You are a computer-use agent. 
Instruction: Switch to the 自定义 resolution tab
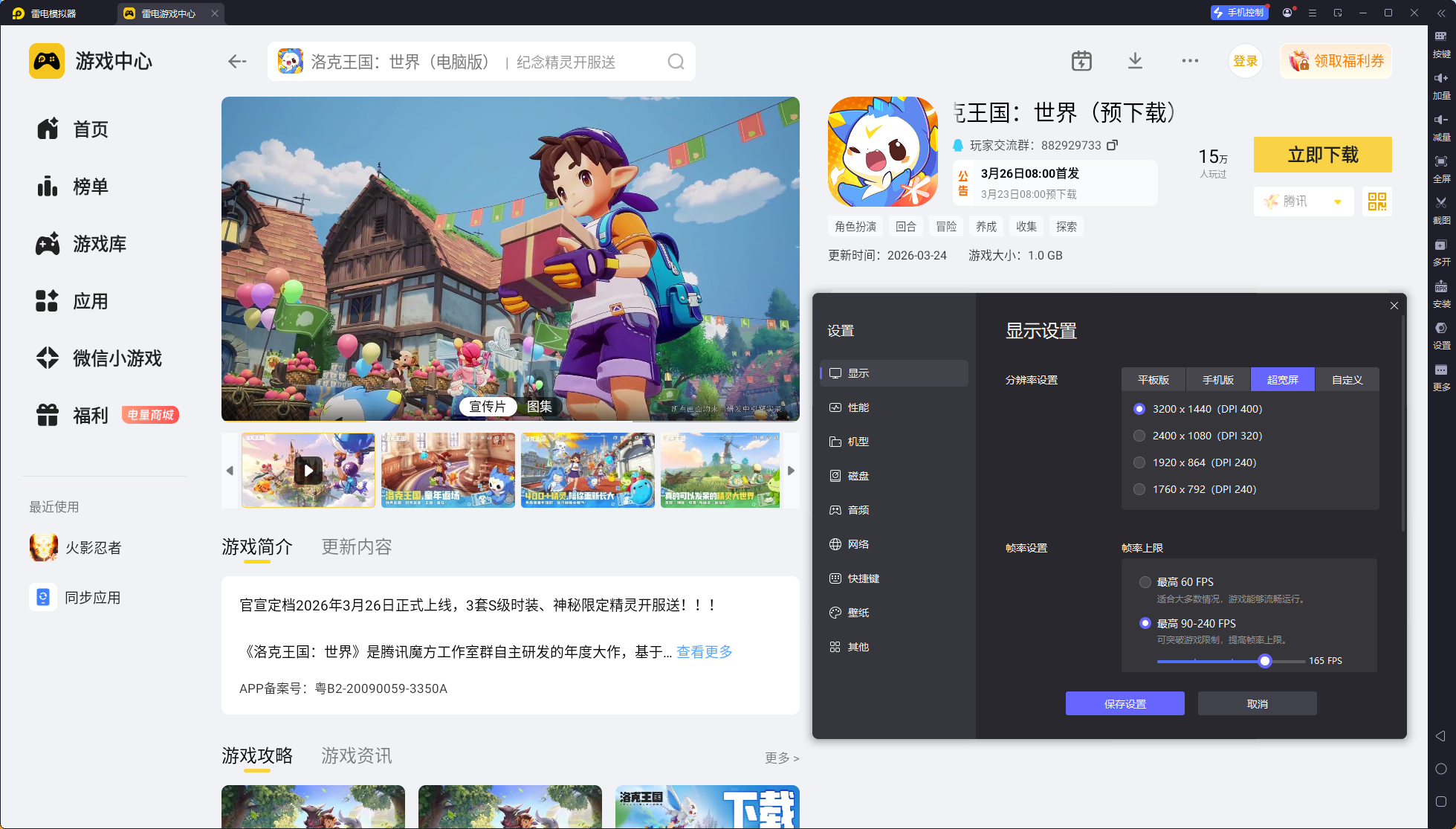[1347, 380]
